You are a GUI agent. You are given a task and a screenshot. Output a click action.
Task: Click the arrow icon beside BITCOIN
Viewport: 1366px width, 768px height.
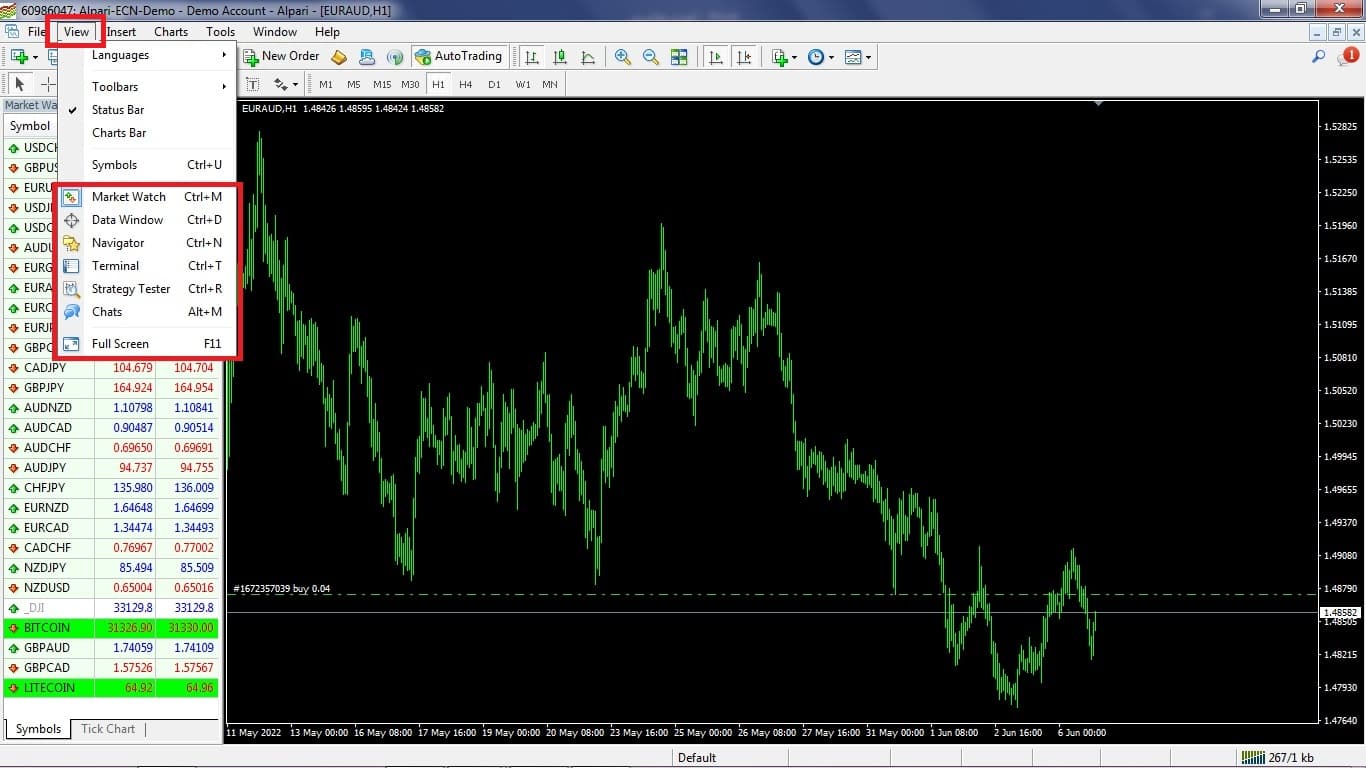point(14,628)
